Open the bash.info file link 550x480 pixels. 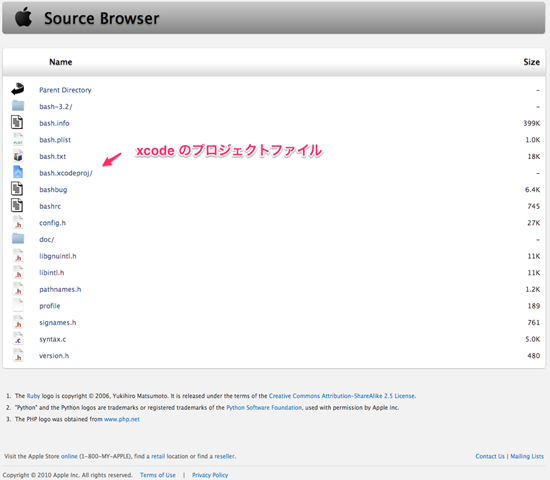[x=54, y=123]
